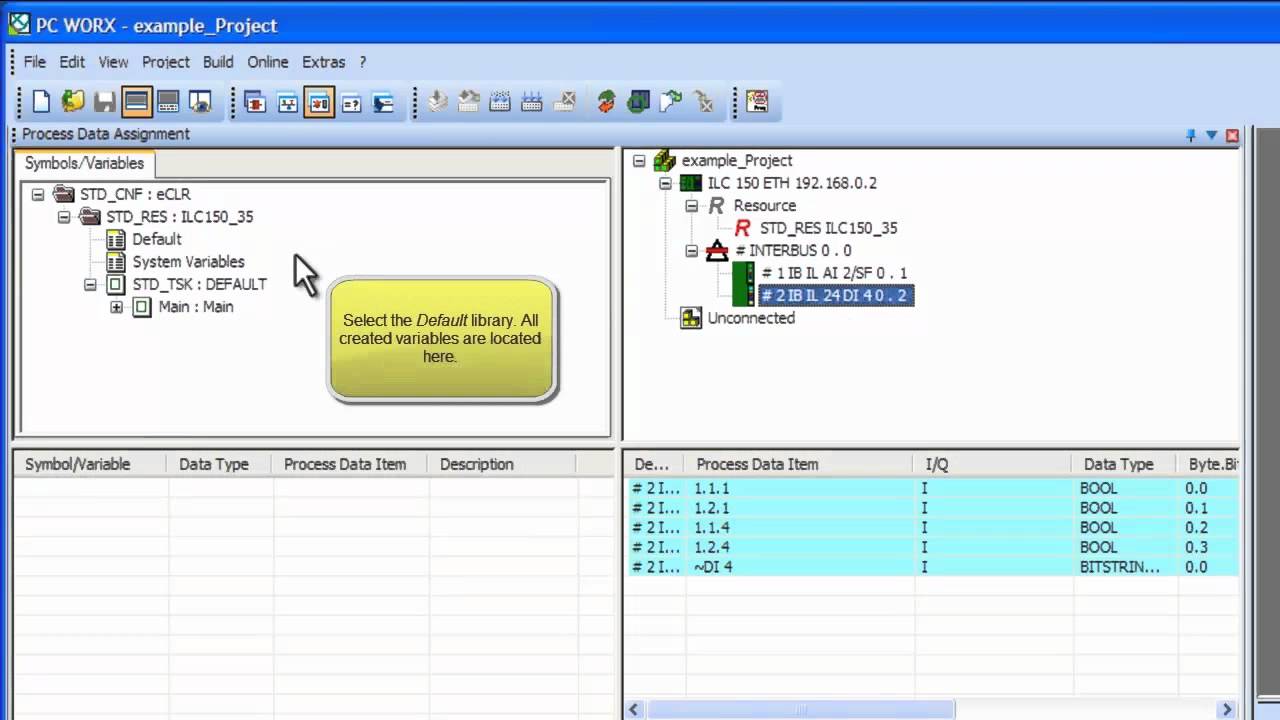The image size is (1280, 720).
Task: Toggle the message window icon beside it
Action: [x=168, y=101]
